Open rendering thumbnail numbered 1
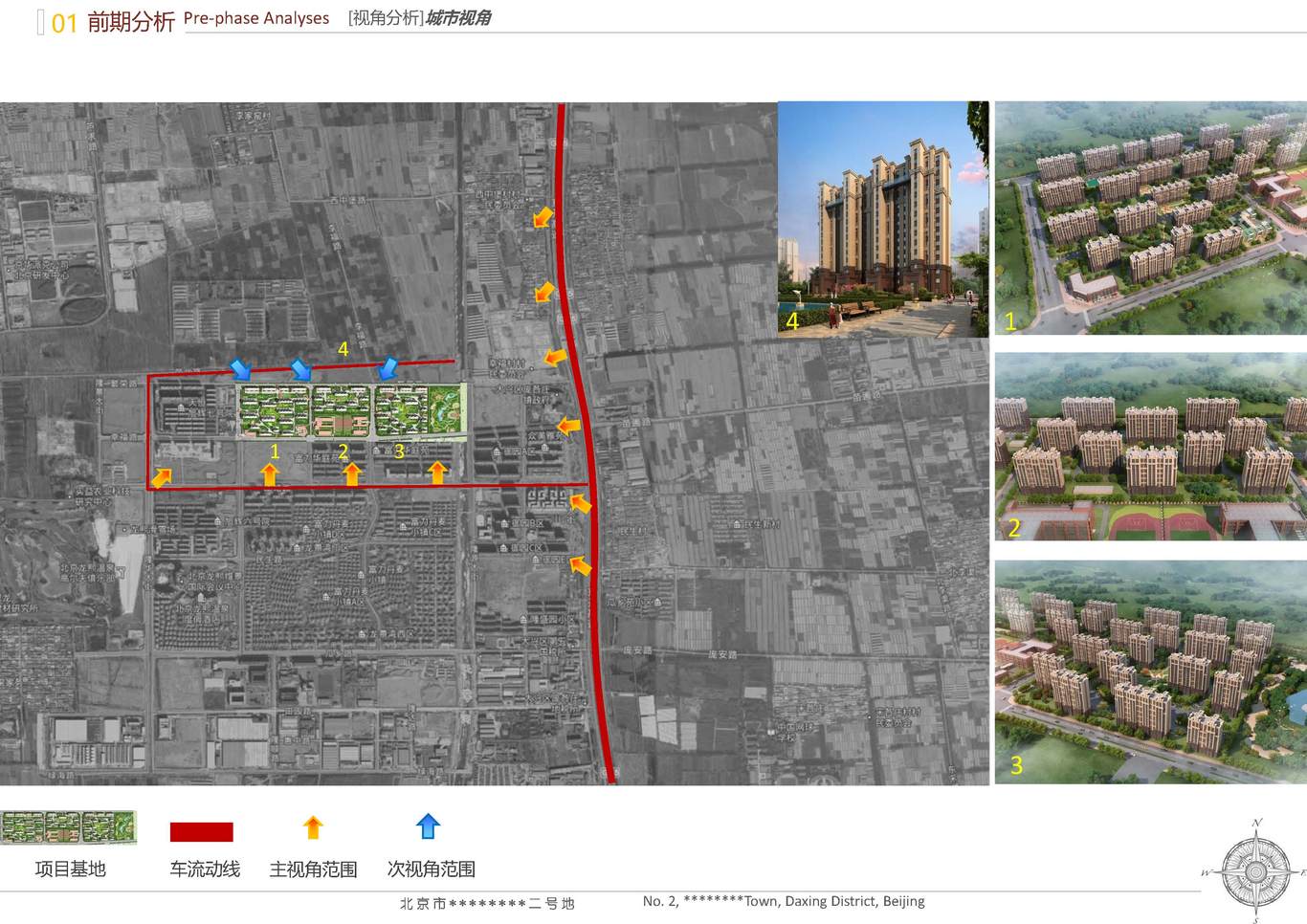This screenshot has width=1307, height=924. click(x=1151, y=217)
